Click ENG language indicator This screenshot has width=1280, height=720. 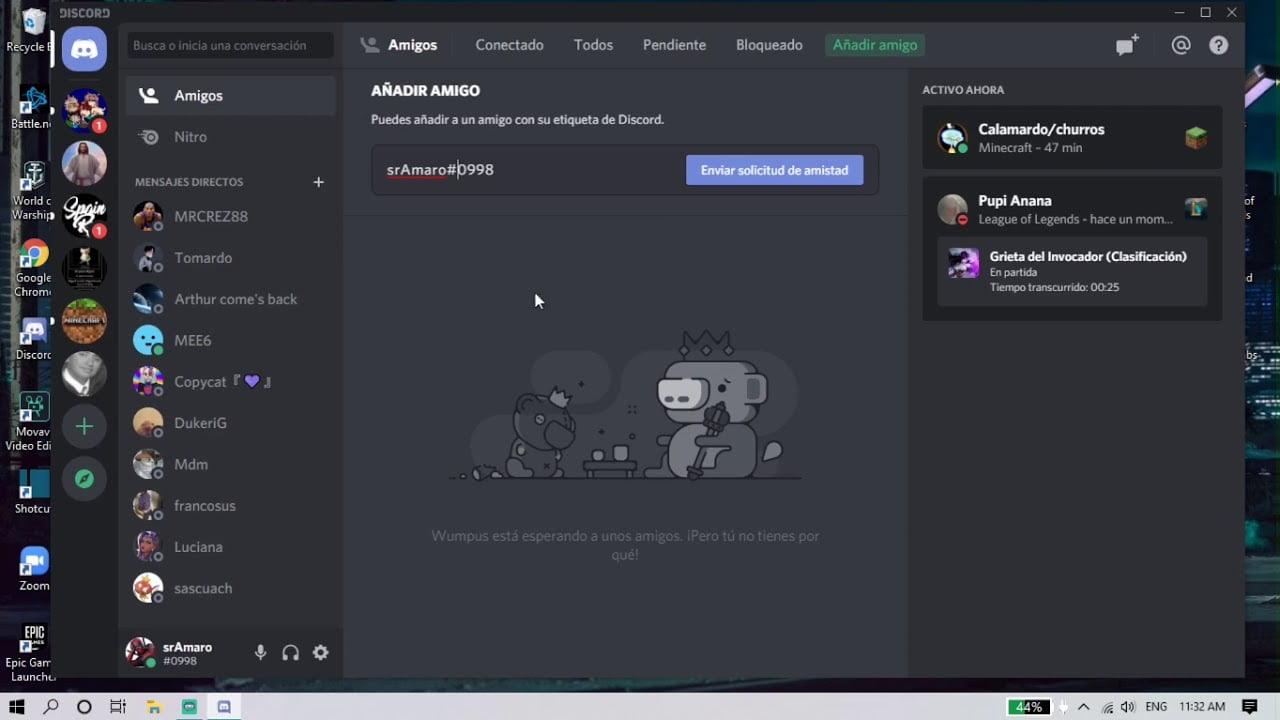pos(1156,707)
